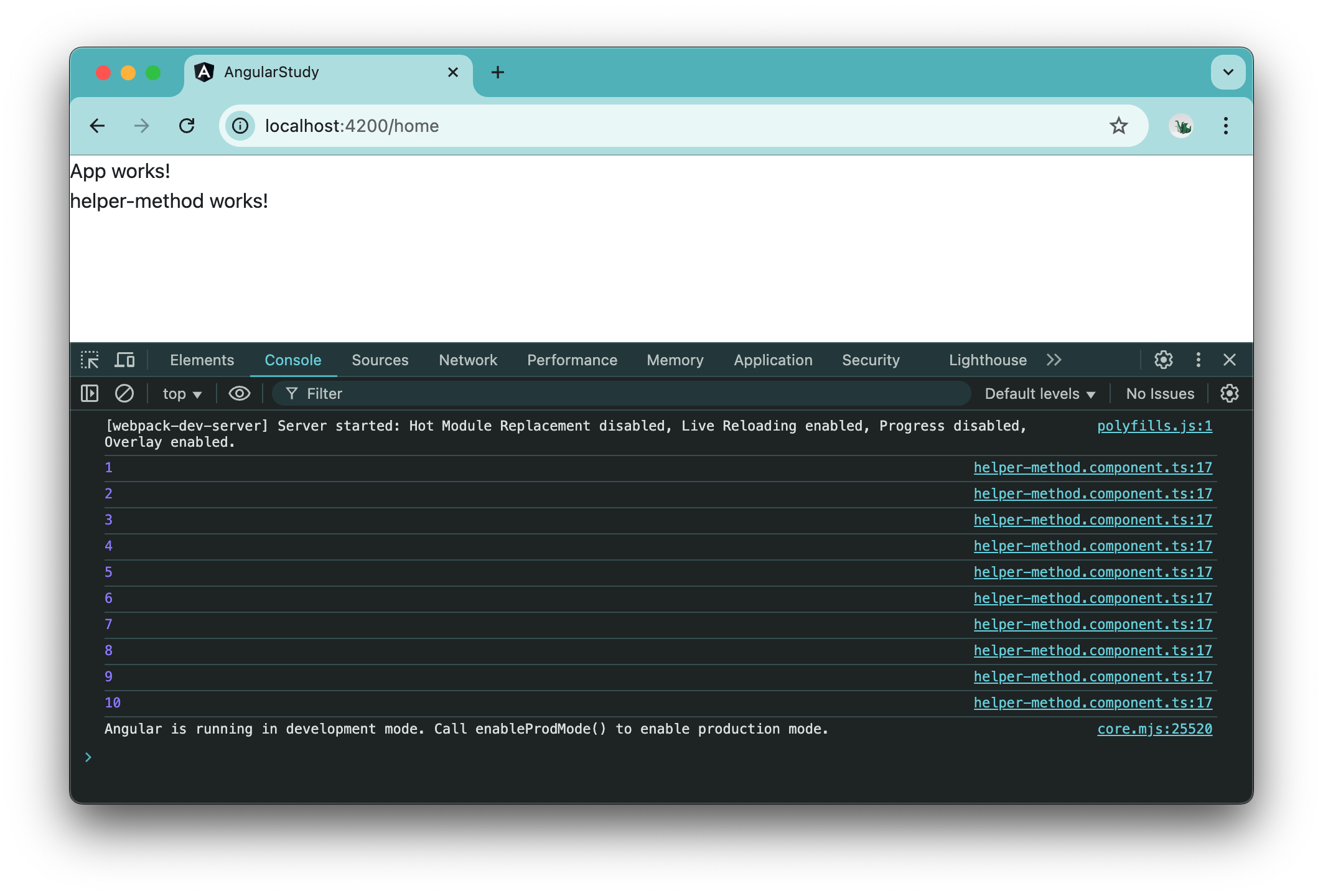Reload the localhost page
The width and height of the screenshot is (1323, 896).
[187, 126]
